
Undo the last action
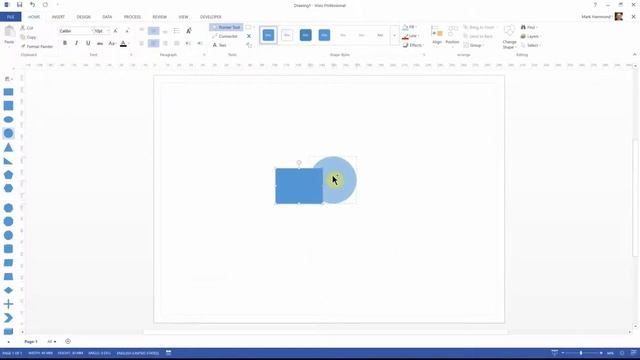point(32,5)
